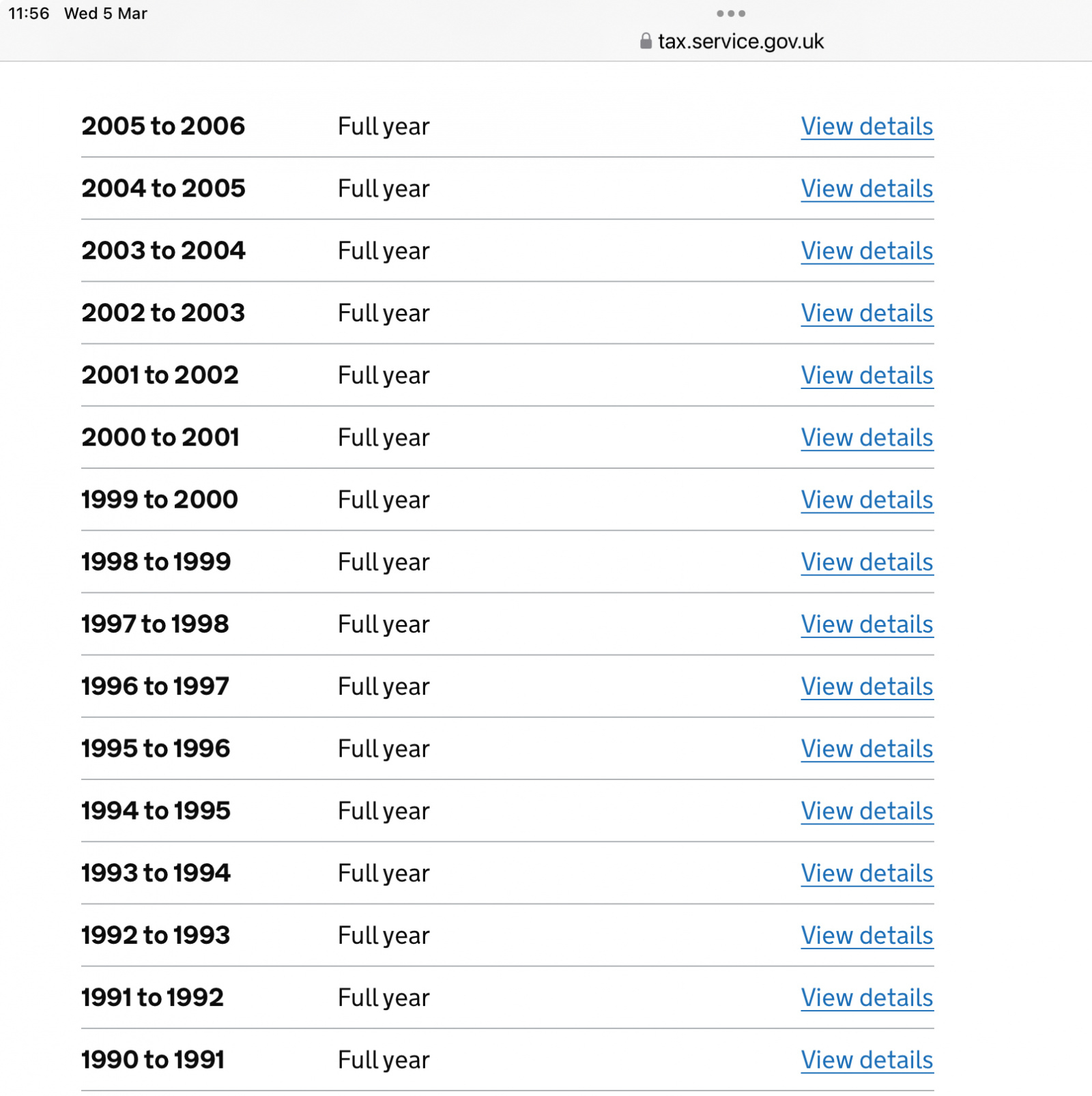View details for 1999 to 2000
This screenshot has width=1092, height=1096.
click(867, 500)
